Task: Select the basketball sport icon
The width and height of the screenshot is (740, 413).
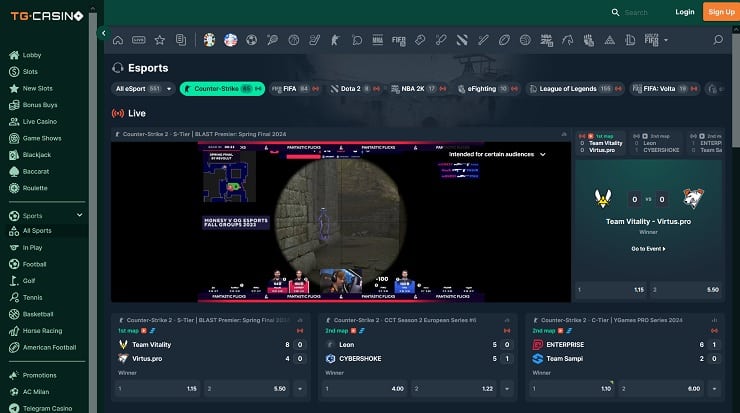Action: 294,40
